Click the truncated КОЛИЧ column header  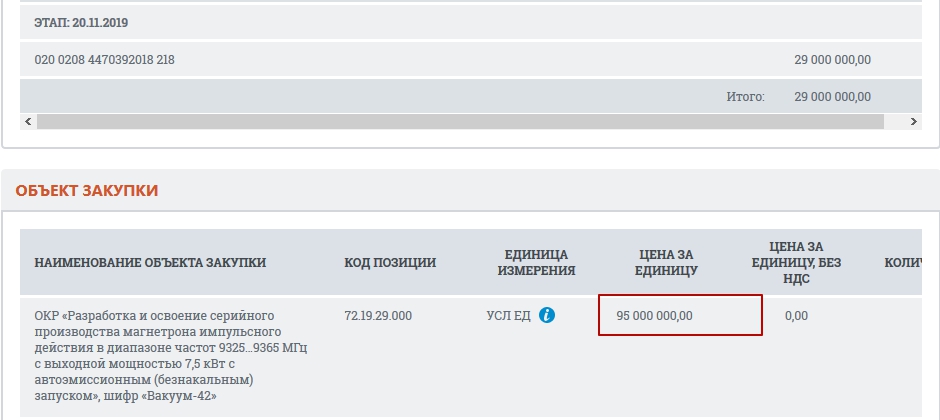pyautogui.click(x=903, y=262)
